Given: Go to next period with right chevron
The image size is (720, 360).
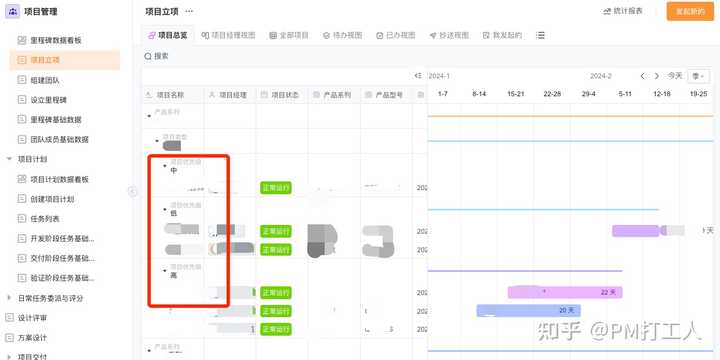Looking at the screenshot, I should coord(657,76).
